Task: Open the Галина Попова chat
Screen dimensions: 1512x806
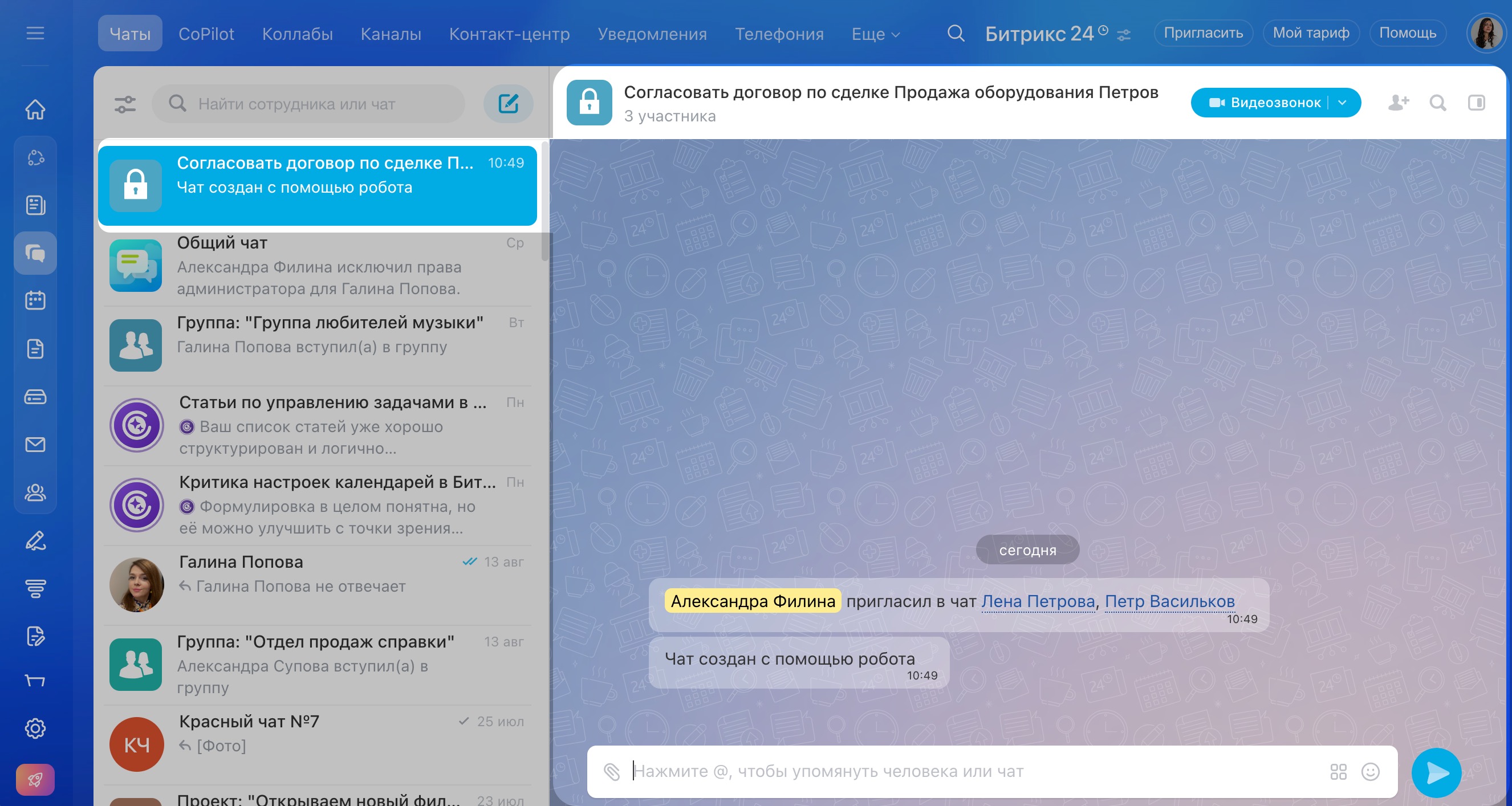Action: (x=318, y=585)
